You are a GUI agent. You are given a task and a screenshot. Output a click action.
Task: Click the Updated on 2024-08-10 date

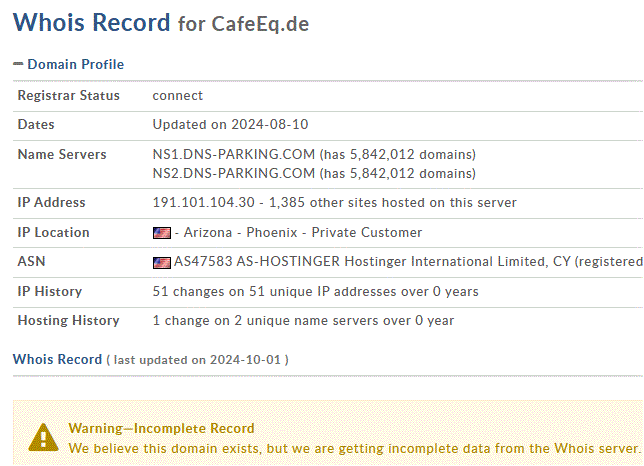pyautogui.click(x=230, y=124)
